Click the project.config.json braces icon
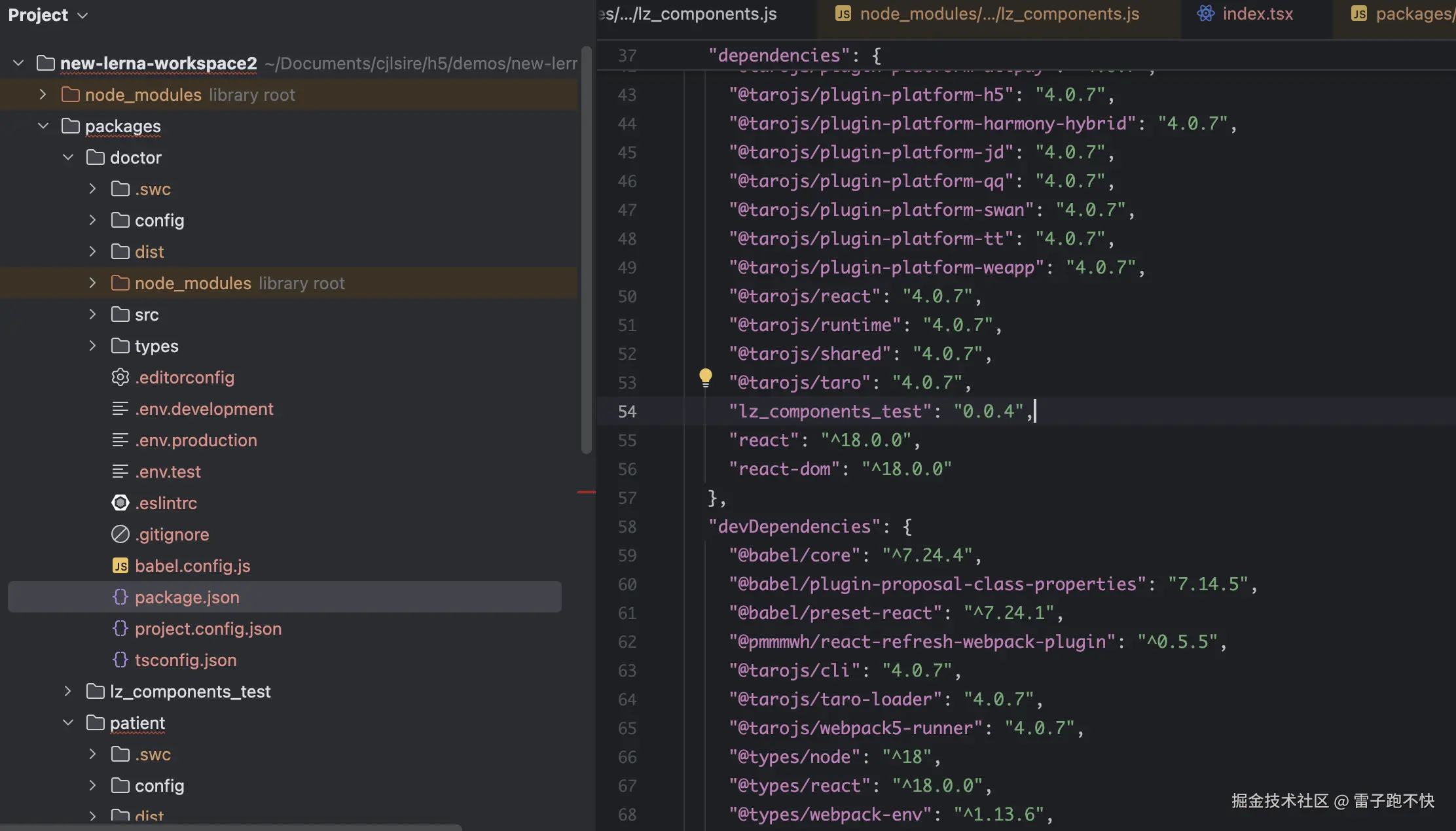Screen dimensions: 1456x831 coord(120,629)
